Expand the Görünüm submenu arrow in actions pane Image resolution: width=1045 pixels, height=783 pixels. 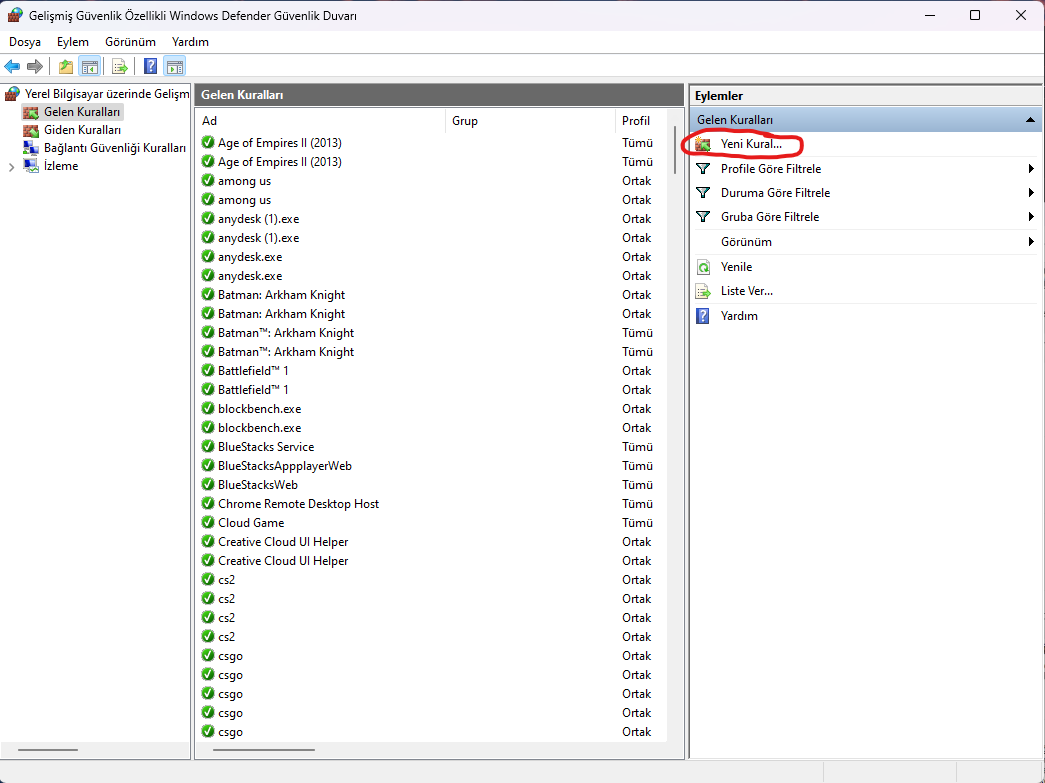click(x=1031, y=241)
